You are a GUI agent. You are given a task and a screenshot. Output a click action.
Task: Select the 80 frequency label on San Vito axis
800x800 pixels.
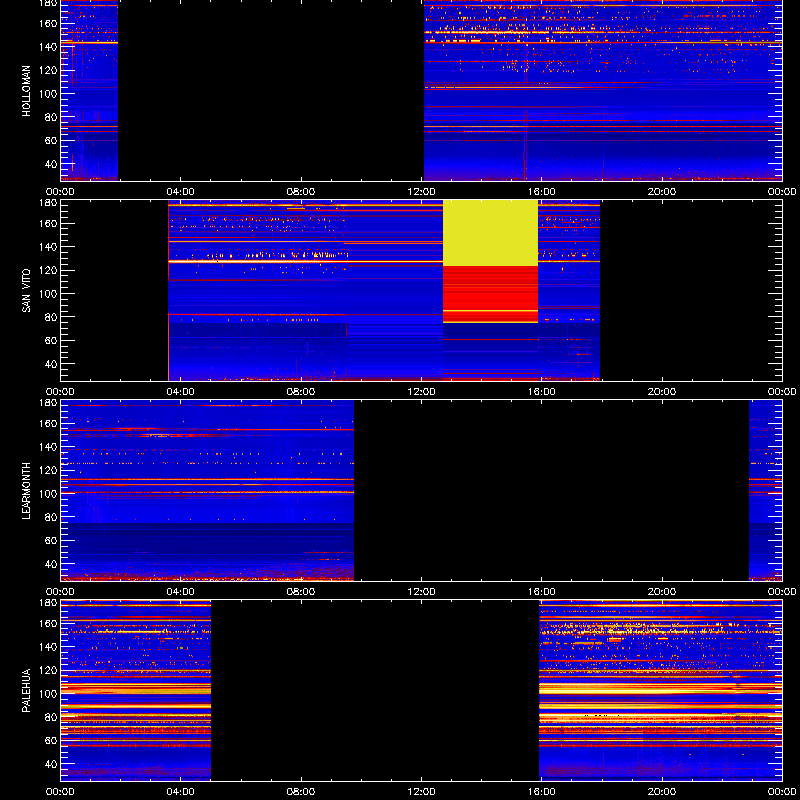click(x=52, y=317)
